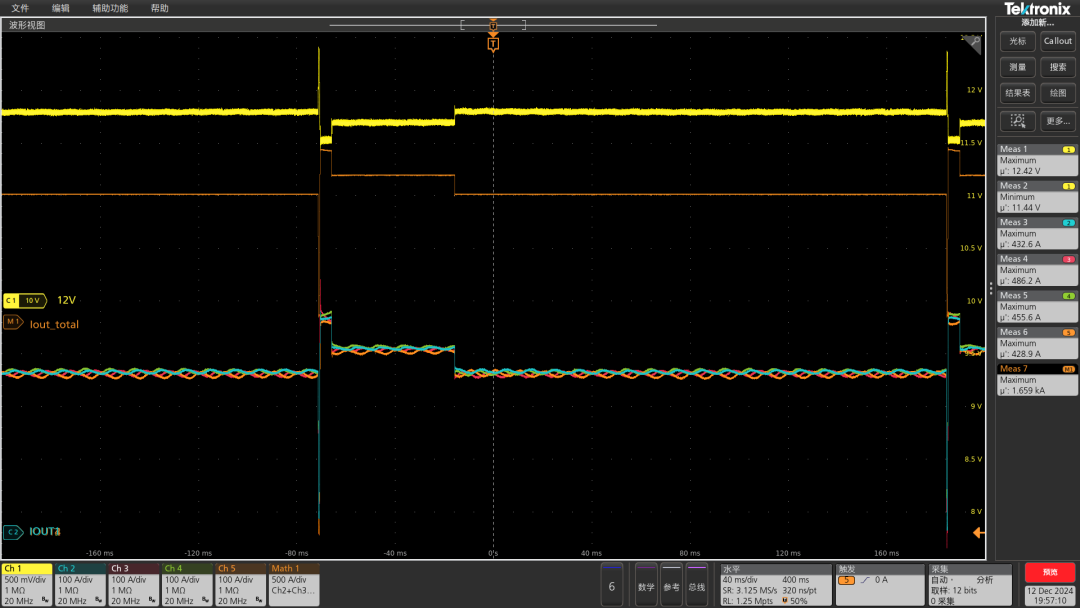Add a bus with 总线 button
Screen dimensions: 1080x608
pos(696,585)
